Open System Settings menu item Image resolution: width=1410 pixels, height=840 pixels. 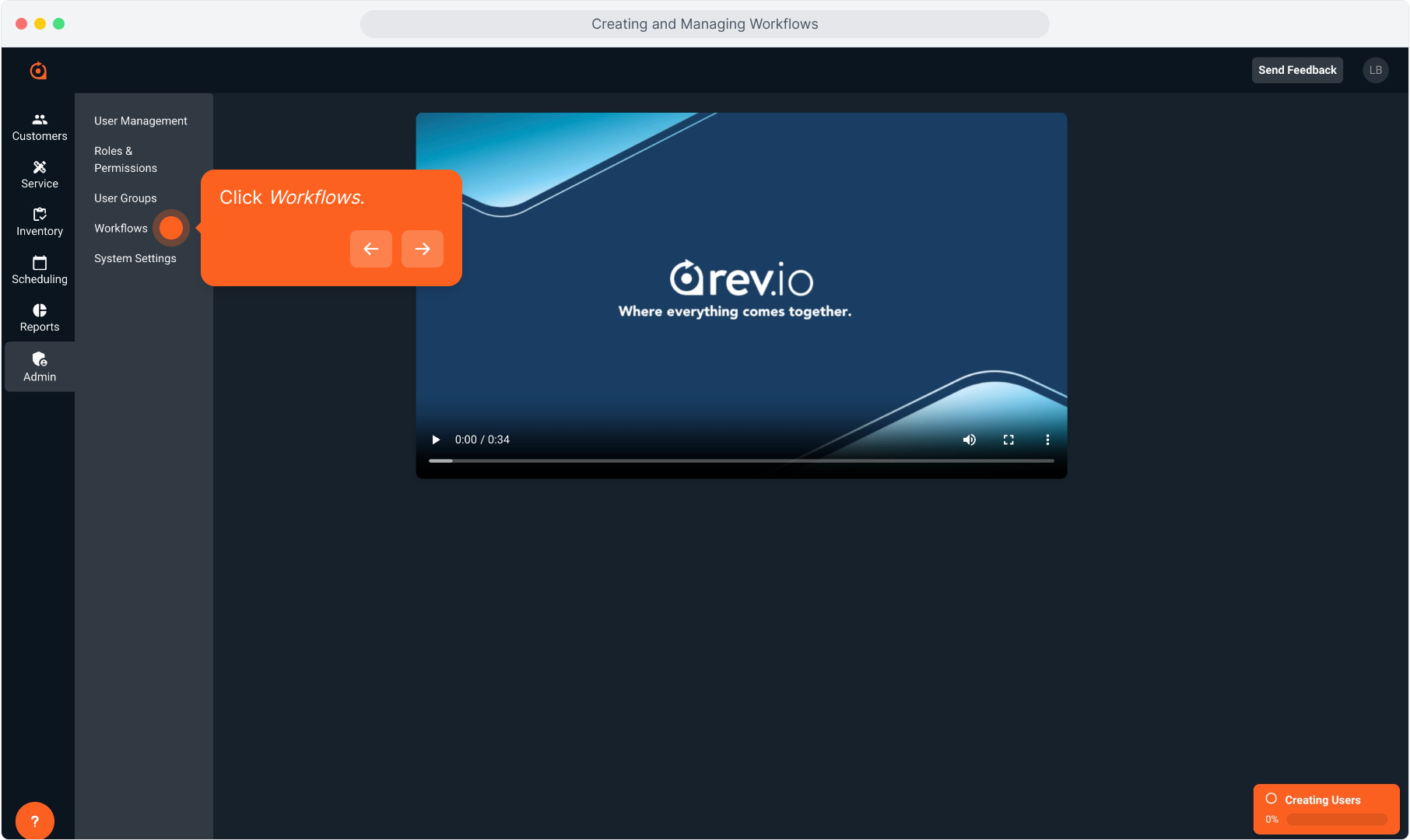click(x=135, y=258)
